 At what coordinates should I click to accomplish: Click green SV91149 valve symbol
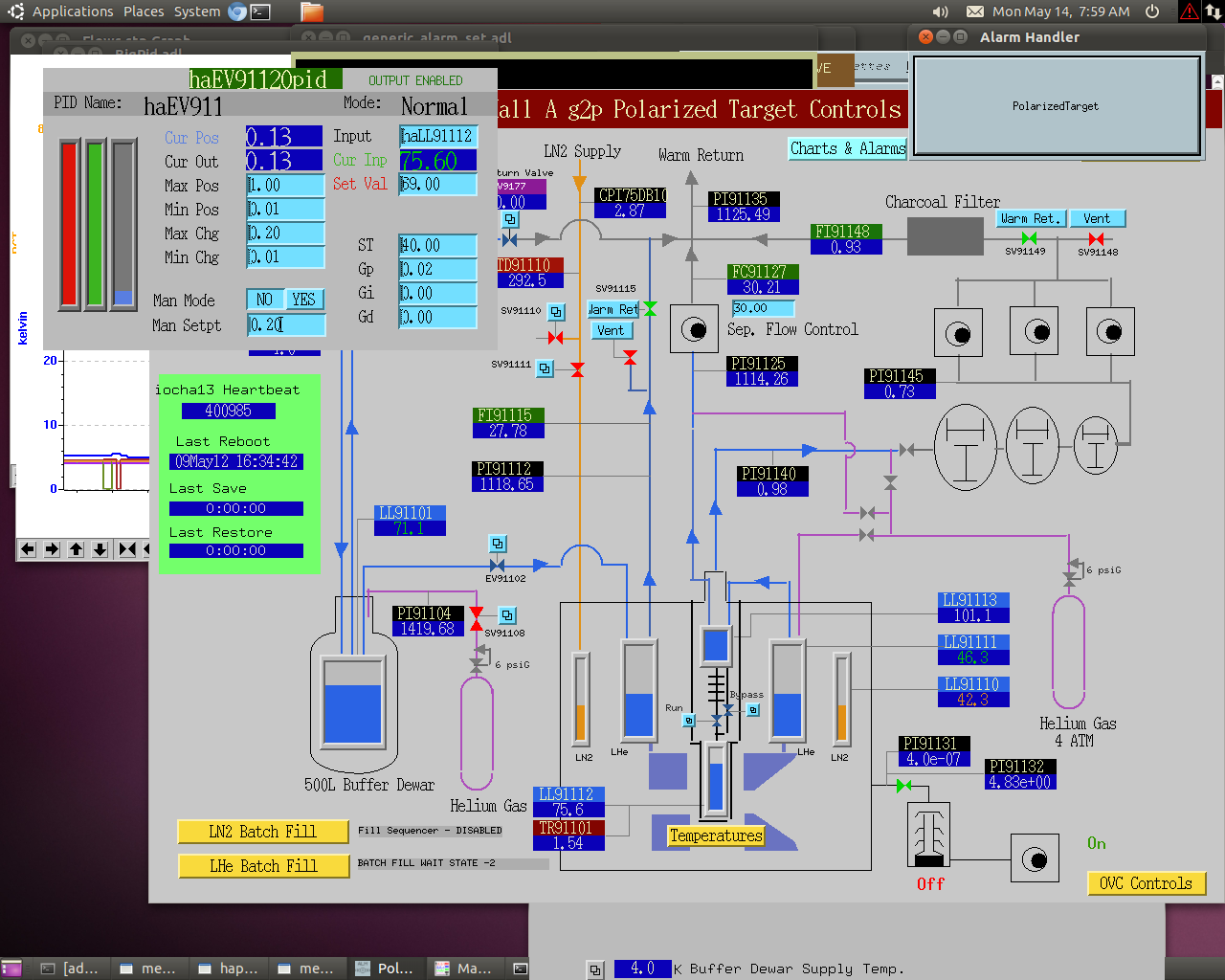coord(1028,238)
